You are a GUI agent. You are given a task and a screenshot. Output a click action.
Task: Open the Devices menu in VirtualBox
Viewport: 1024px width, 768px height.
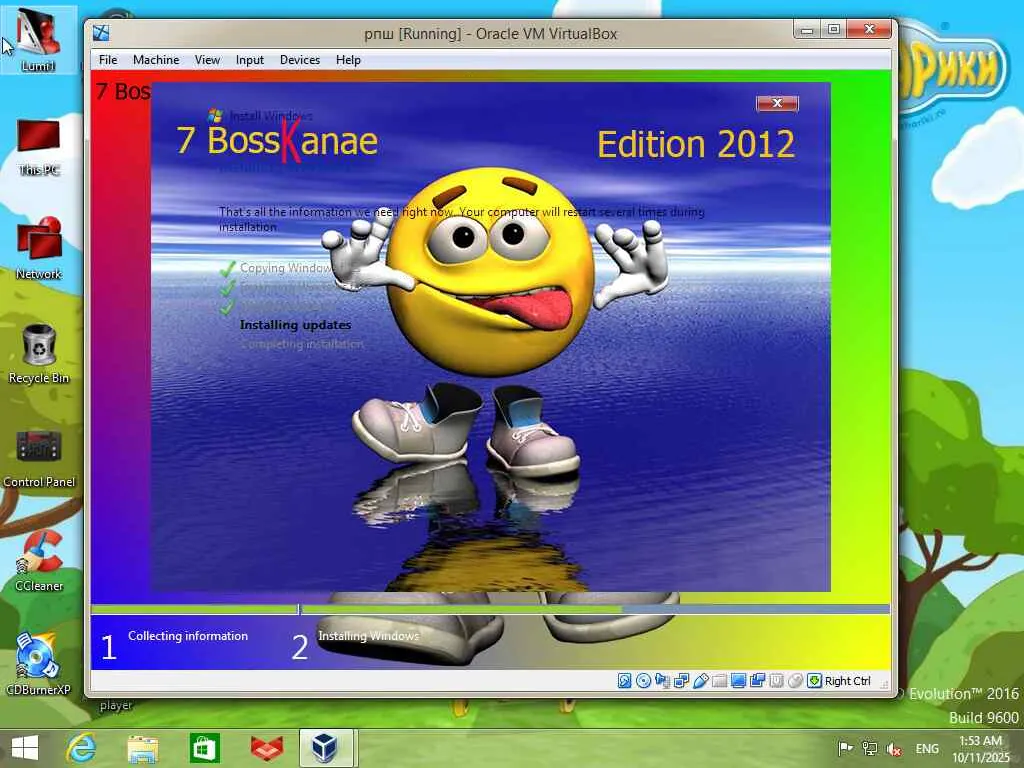(x=300, y=59)
